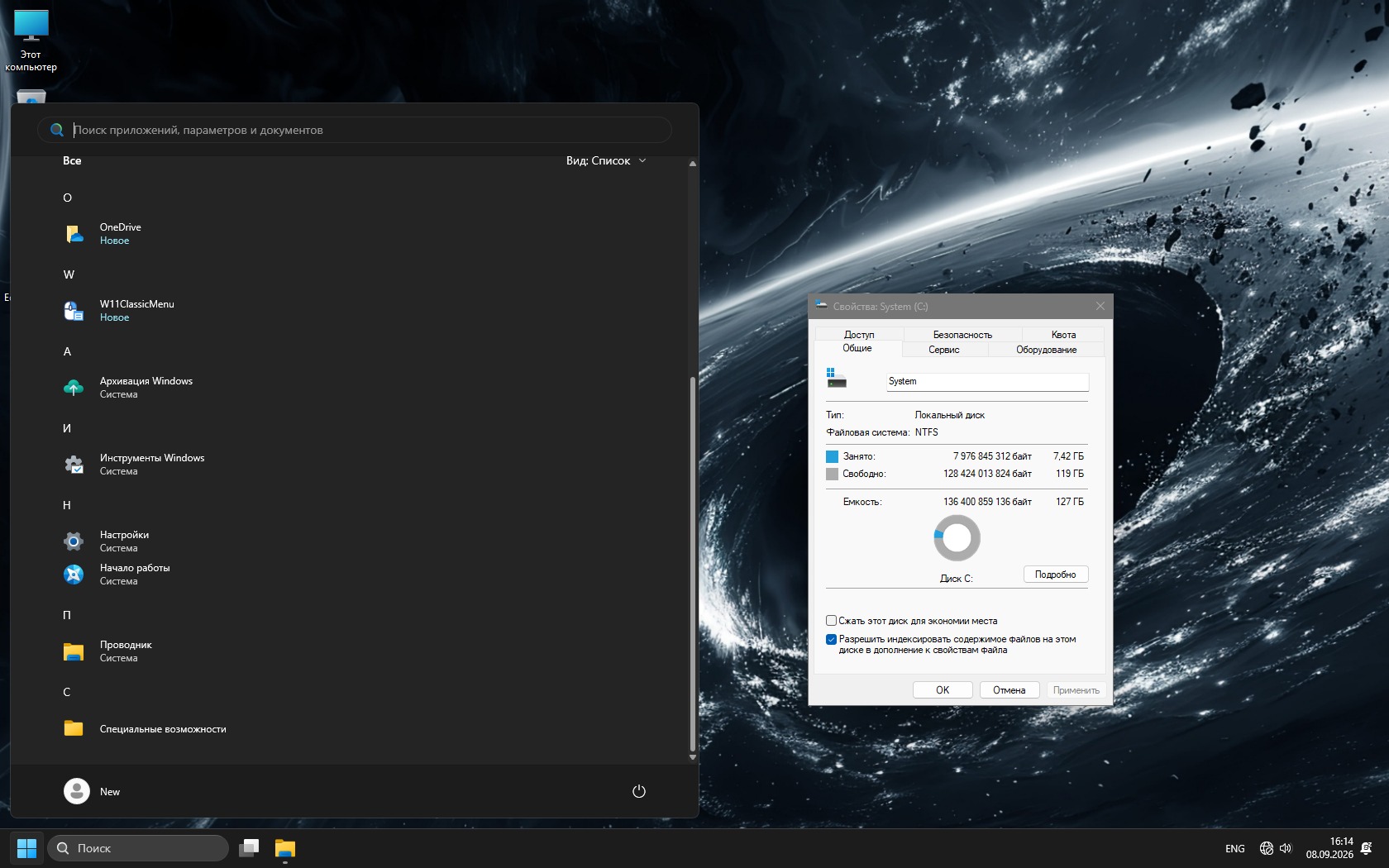The height and width of the screenshot is (868, 1389).
Task: Click the power button icon
Action: [638, 791]
